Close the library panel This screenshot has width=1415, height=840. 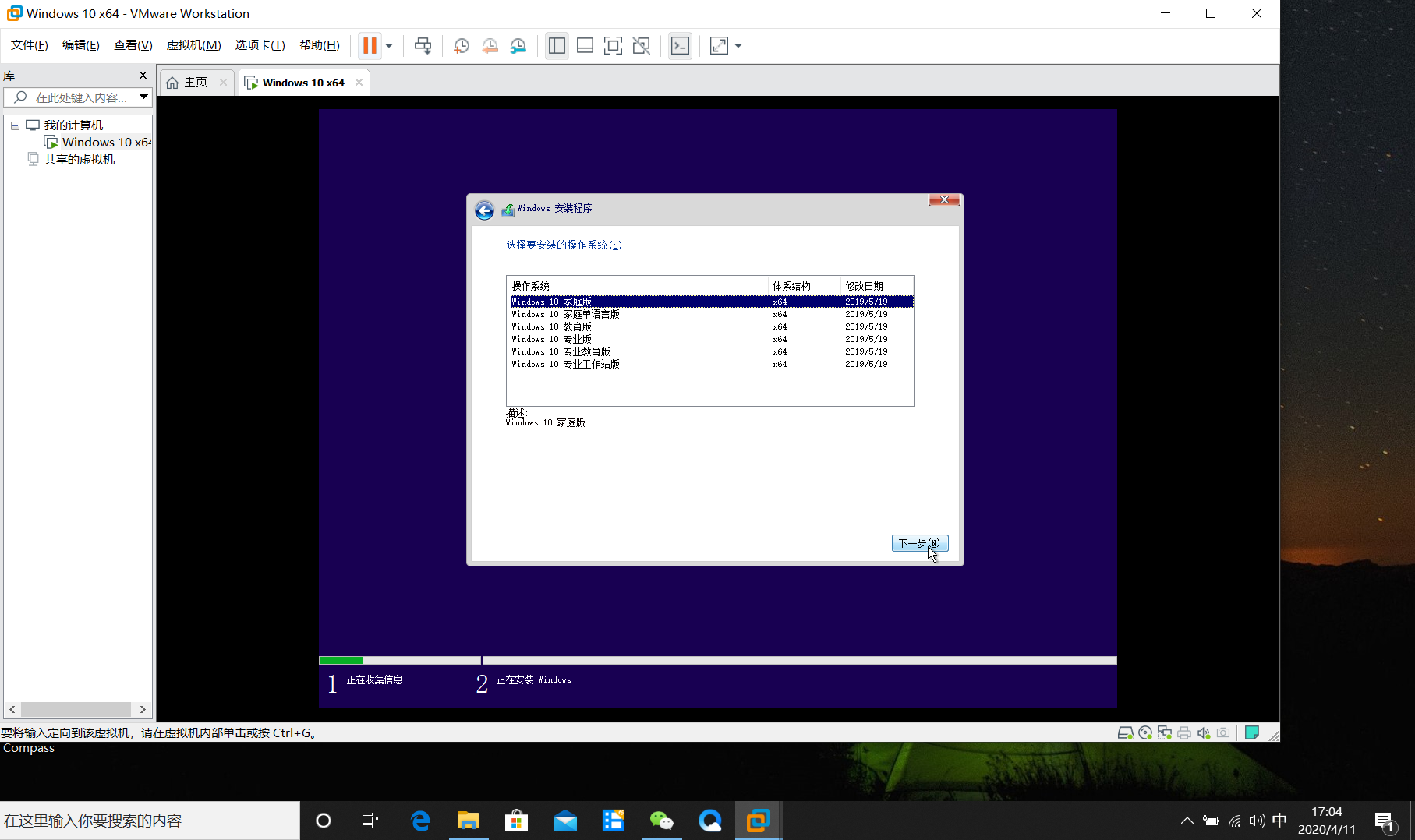[143, 76]
